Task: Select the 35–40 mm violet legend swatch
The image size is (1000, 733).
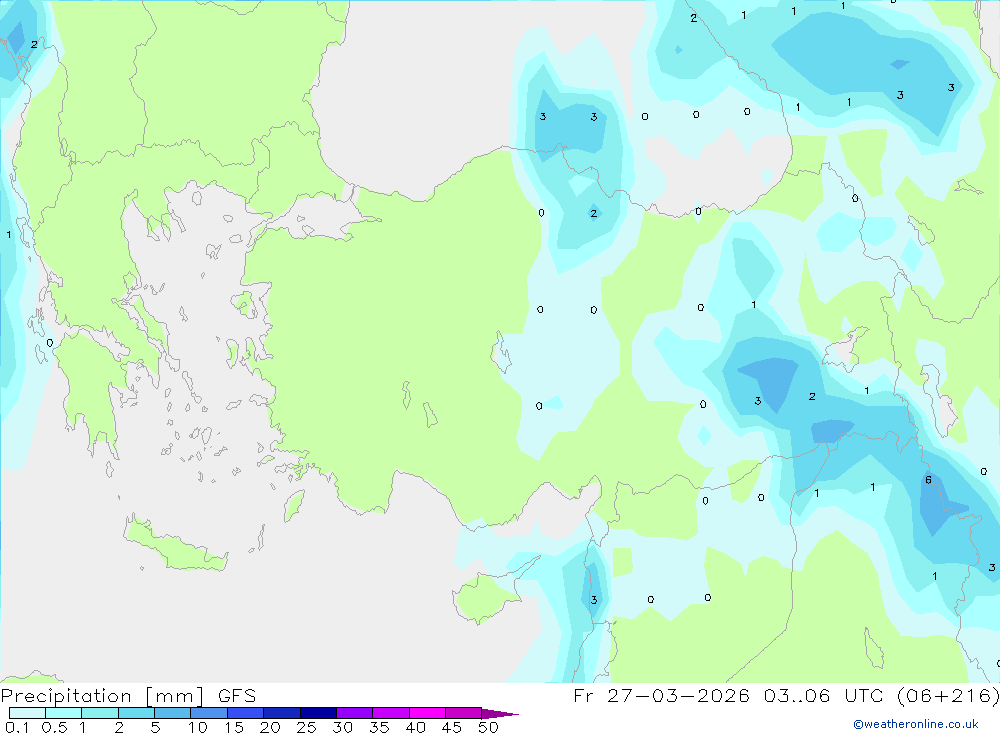Action: click(x=391, y=713)
